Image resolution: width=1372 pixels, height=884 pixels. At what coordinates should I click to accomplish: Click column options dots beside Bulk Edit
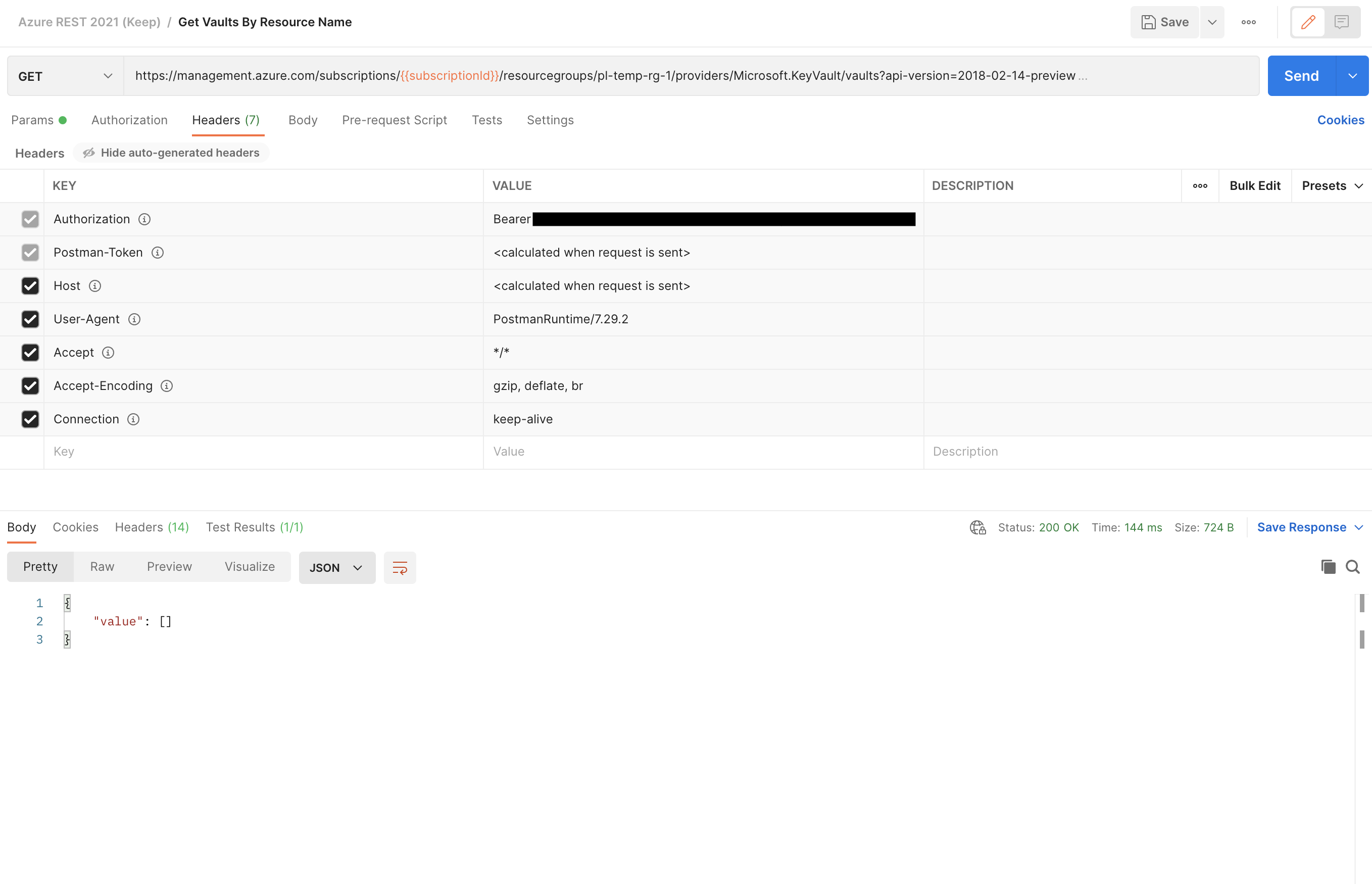[x=1200, y=186]
